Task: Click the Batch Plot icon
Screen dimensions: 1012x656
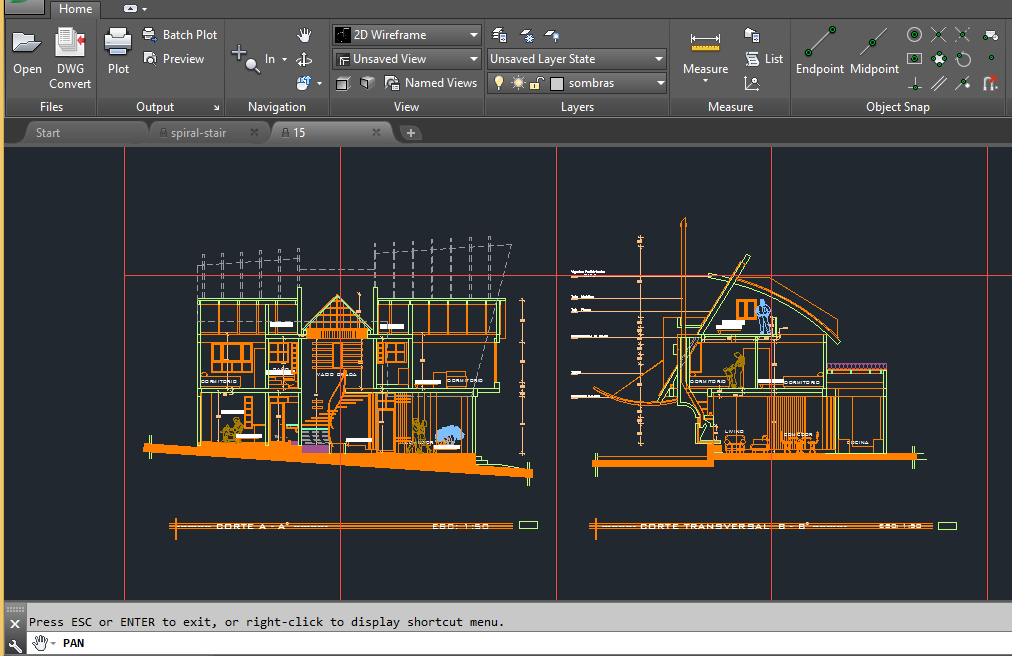Action: (x=179, y=33)
